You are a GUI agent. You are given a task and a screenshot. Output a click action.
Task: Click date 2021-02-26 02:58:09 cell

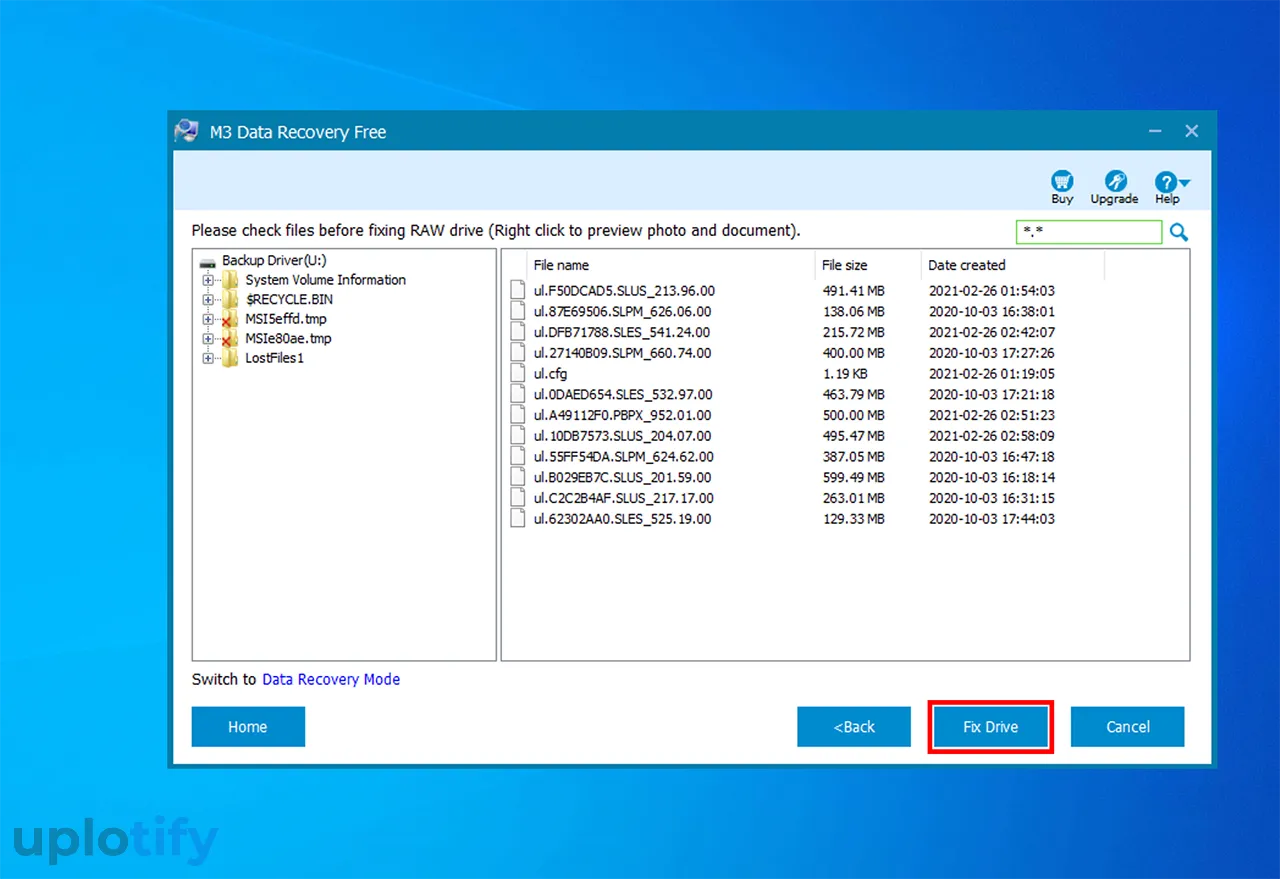[991, 436]
